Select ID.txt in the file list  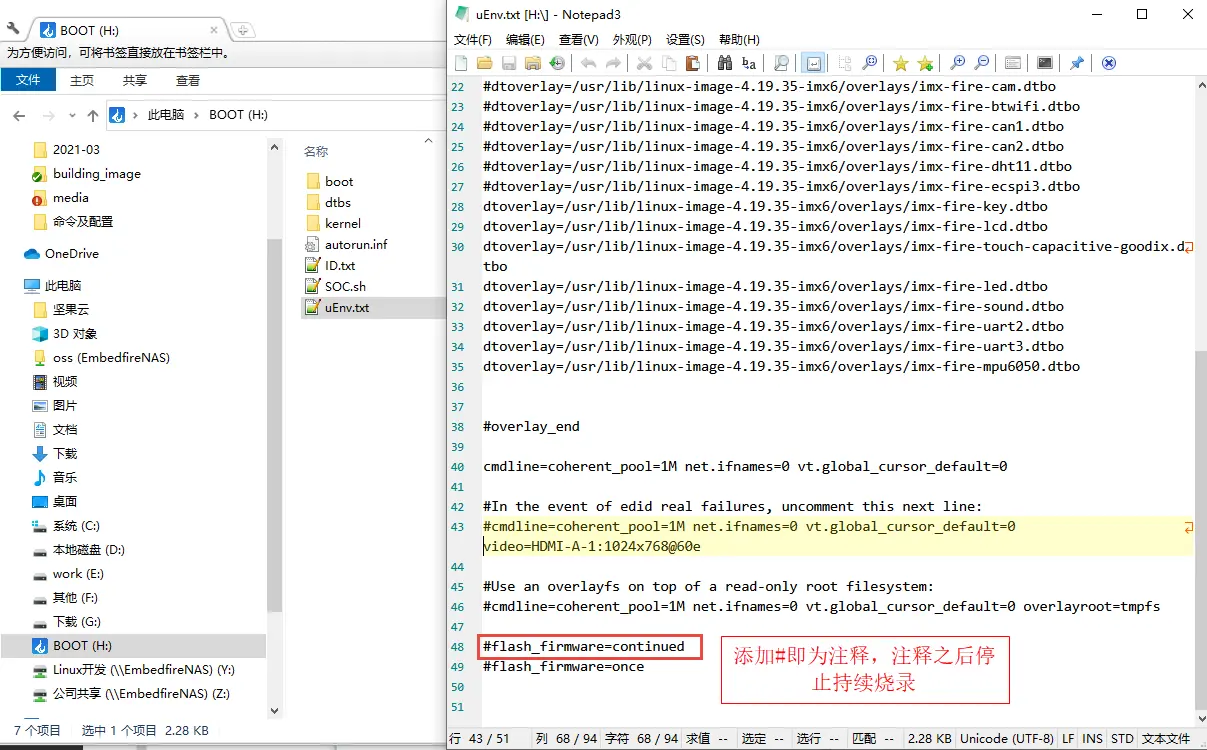tap(340, 266)
